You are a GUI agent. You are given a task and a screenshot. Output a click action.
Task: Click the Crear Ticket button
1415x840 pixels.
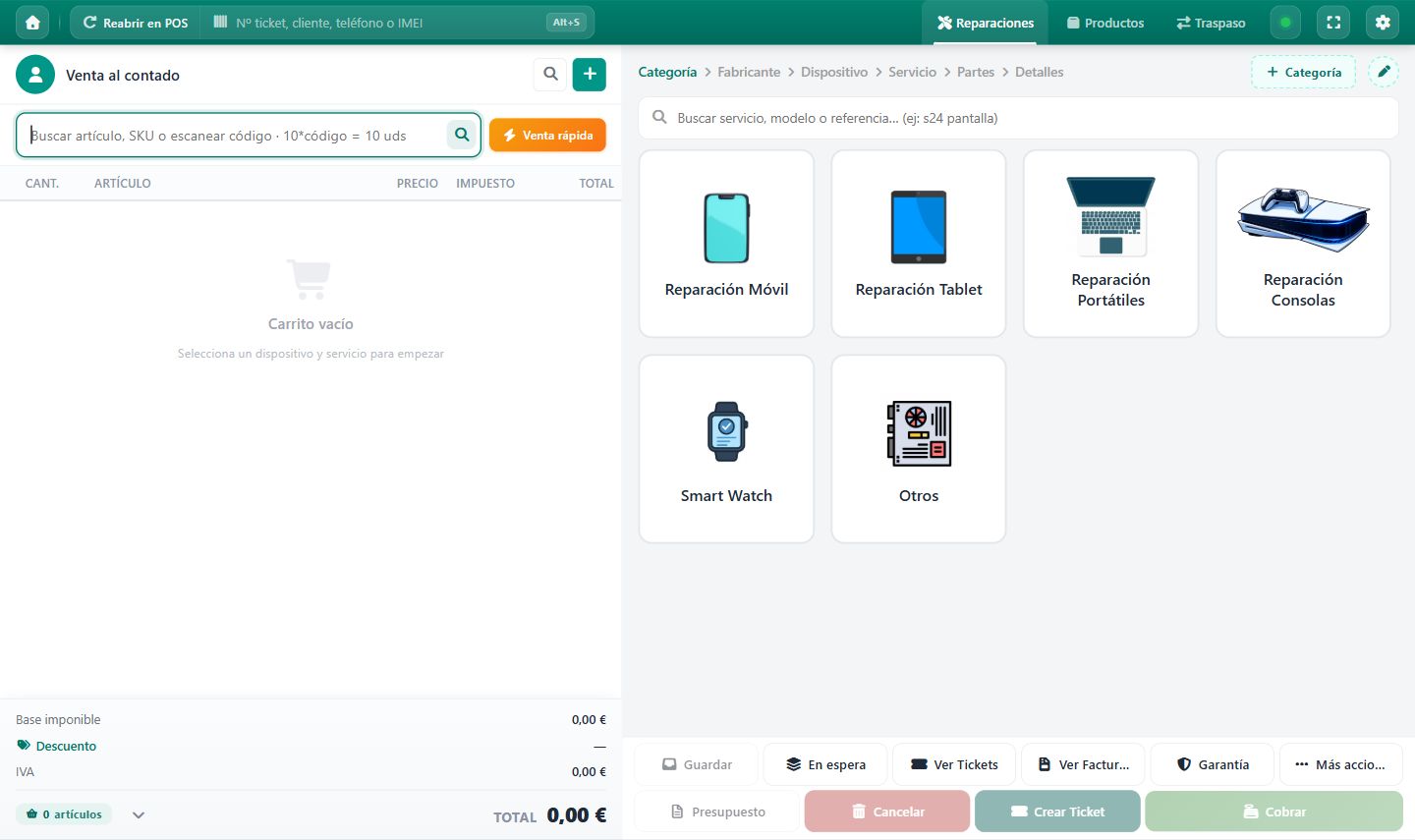pyautogui.click(x=1057, y=812)
